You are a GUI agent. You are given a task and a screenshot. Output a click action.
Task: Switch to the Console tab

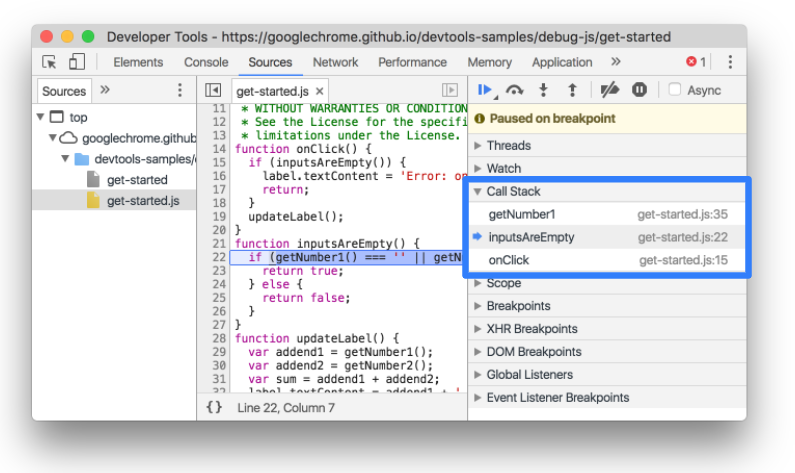coord(206,62)
